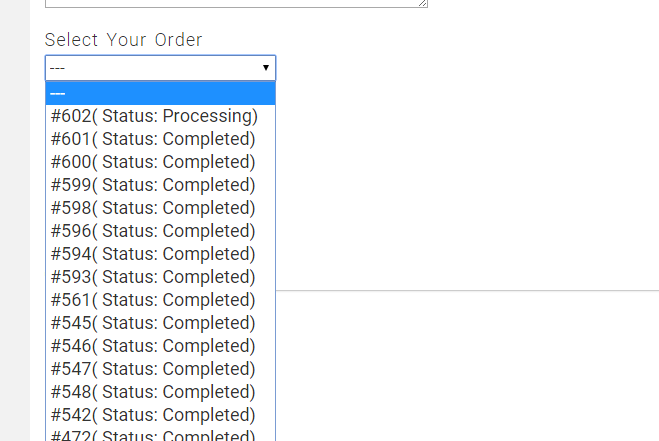The width and height of the screenshot is (659, 441).
Task: Select order #596 from options
Action: click(153, 231)
